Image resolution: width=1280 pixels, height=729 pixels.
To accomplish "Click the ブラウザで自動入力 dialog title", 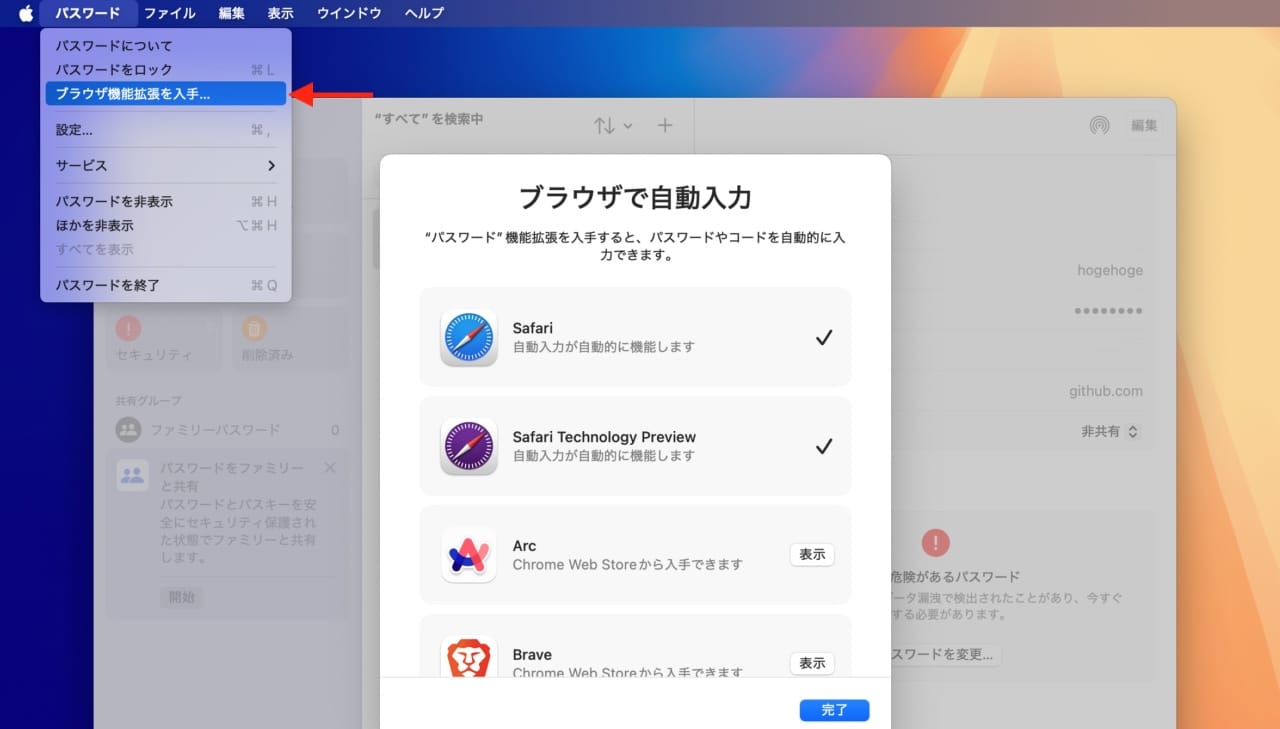I will click(635, 196).
